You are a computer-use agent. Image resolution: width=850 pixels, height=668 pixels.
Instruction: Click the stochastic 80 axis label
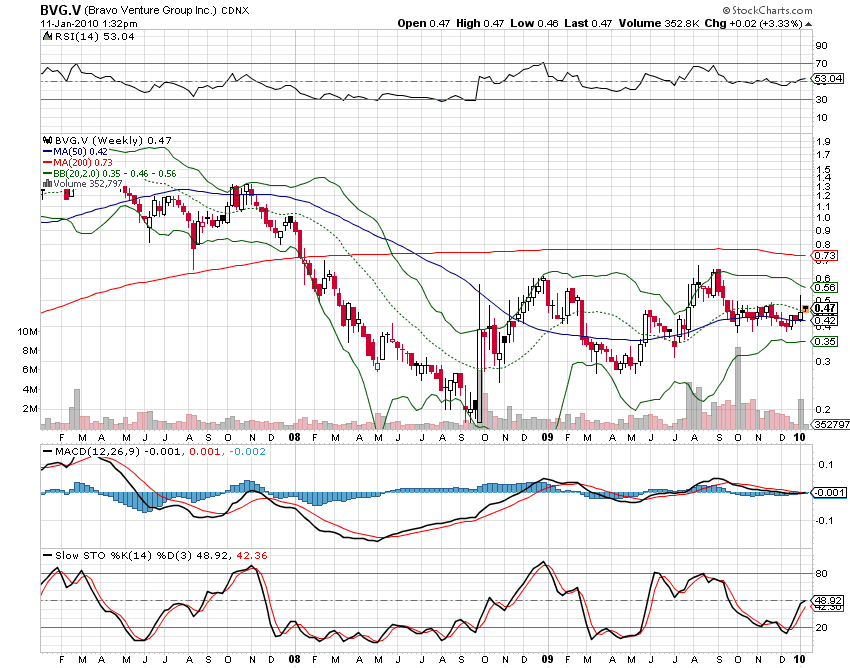pos(822,574)
